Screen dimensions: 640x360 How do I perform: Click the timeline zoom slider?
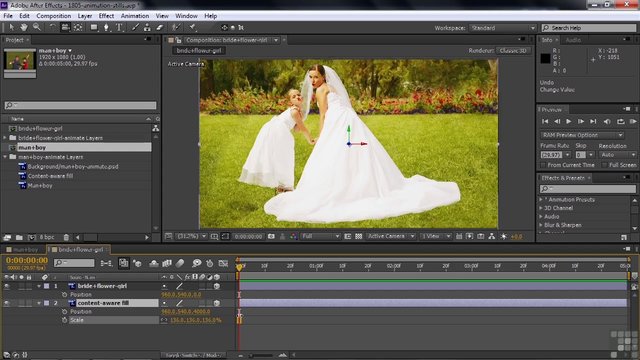pyautogui.click(x=261, y=356)
